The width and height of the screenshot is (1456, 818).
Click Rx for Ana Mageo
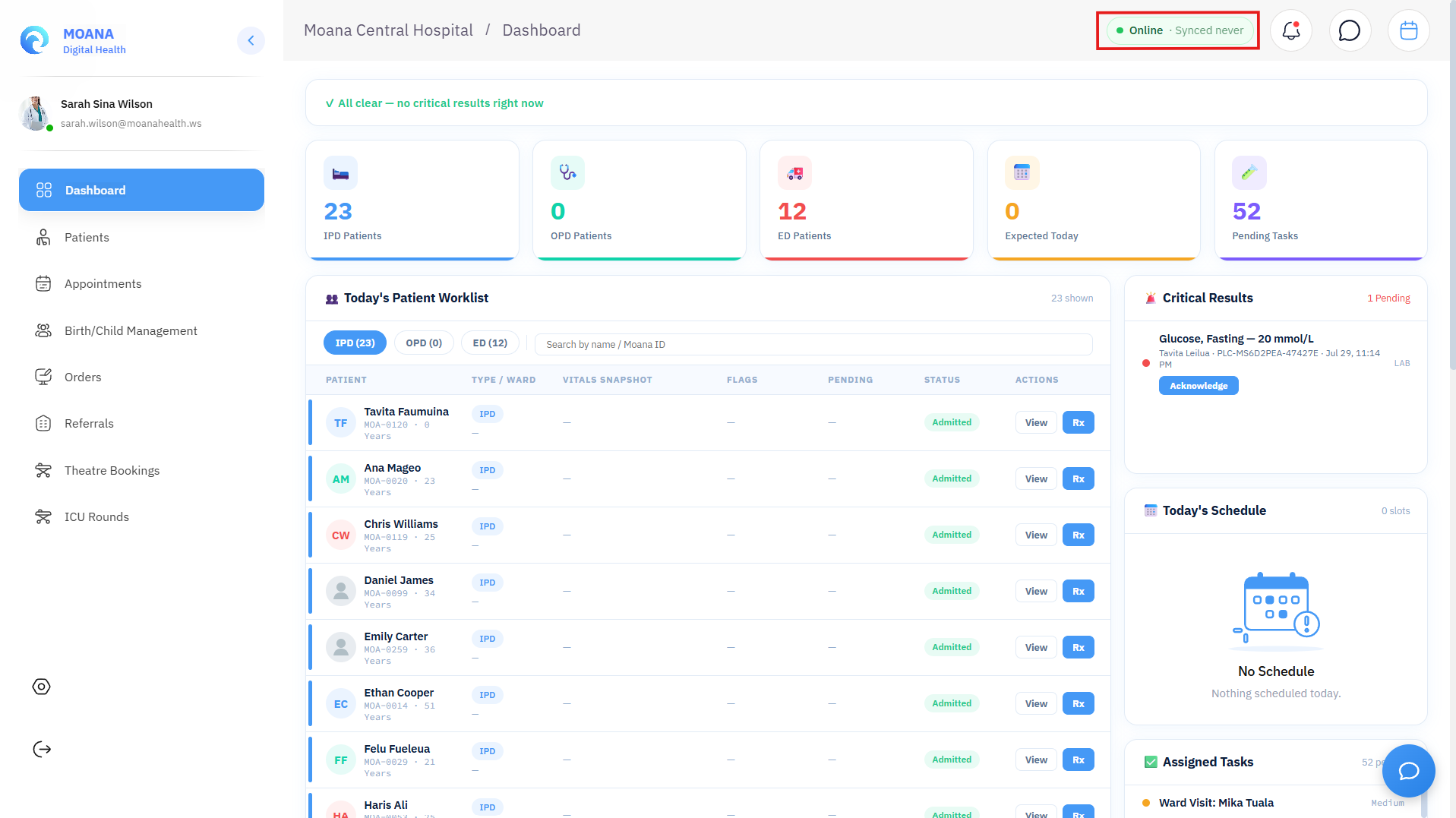click(1078, 479)
